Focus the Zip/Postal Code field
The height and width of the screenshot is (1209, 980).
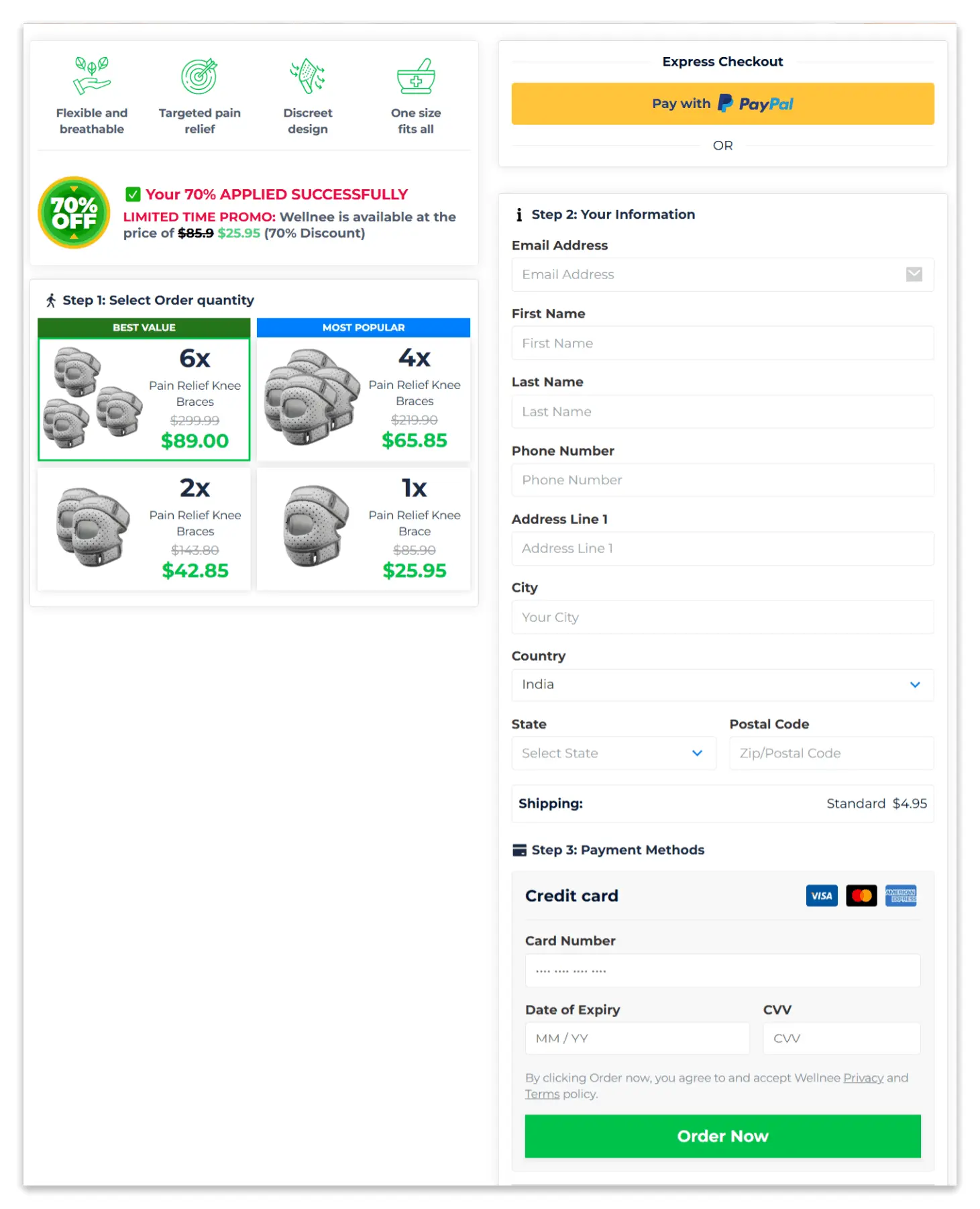coord(830,753)
